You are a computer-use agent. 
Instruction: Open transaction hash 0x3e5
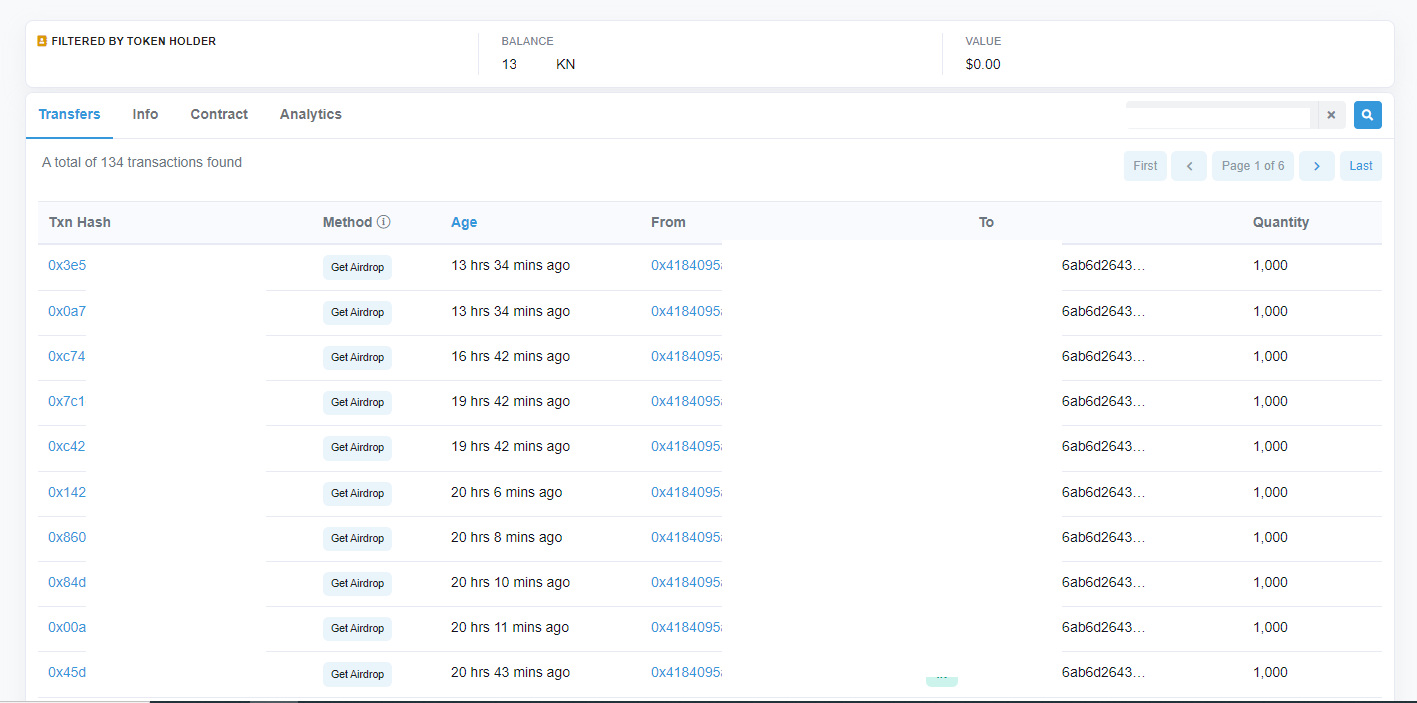click(67, 265)
